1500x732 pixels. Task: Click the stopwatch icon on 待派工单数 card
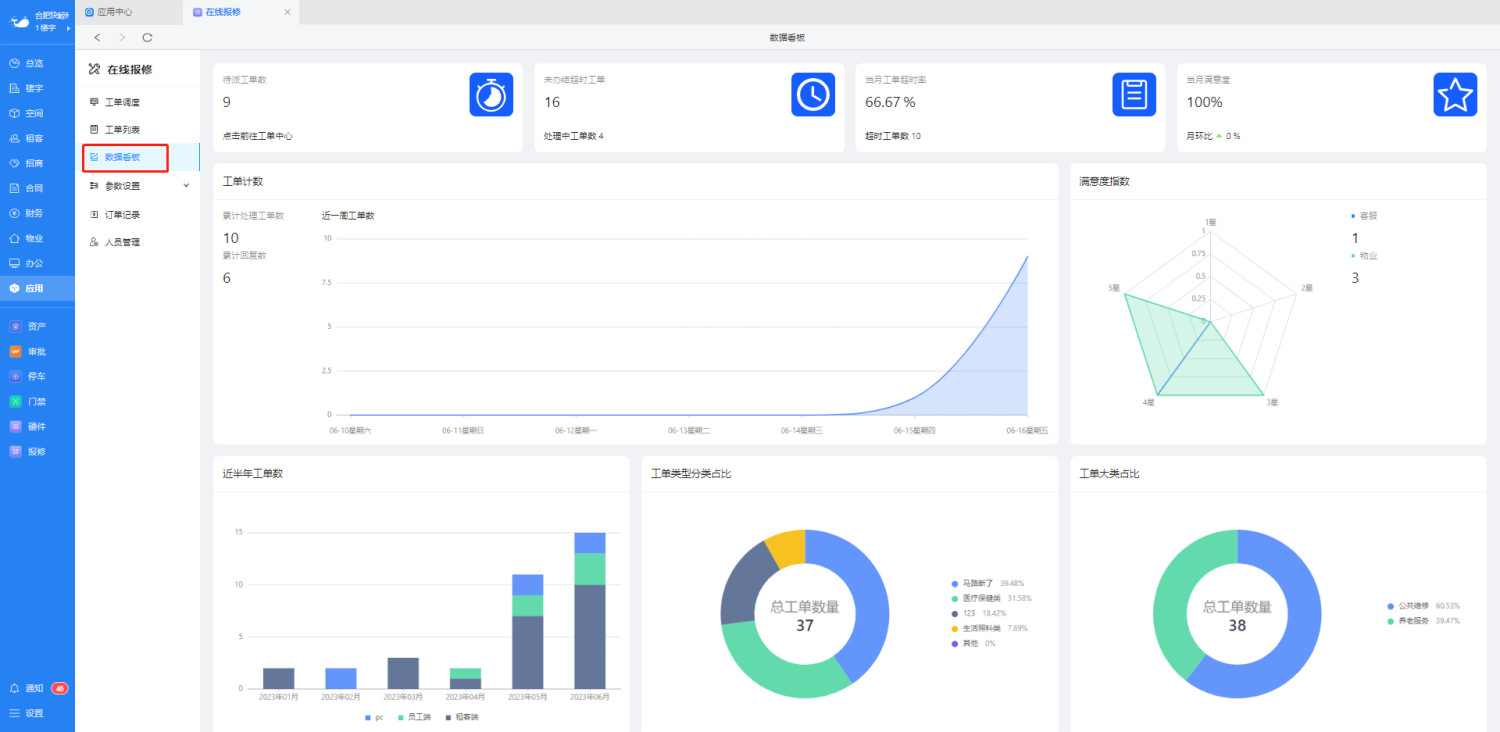tap(491, 95)
